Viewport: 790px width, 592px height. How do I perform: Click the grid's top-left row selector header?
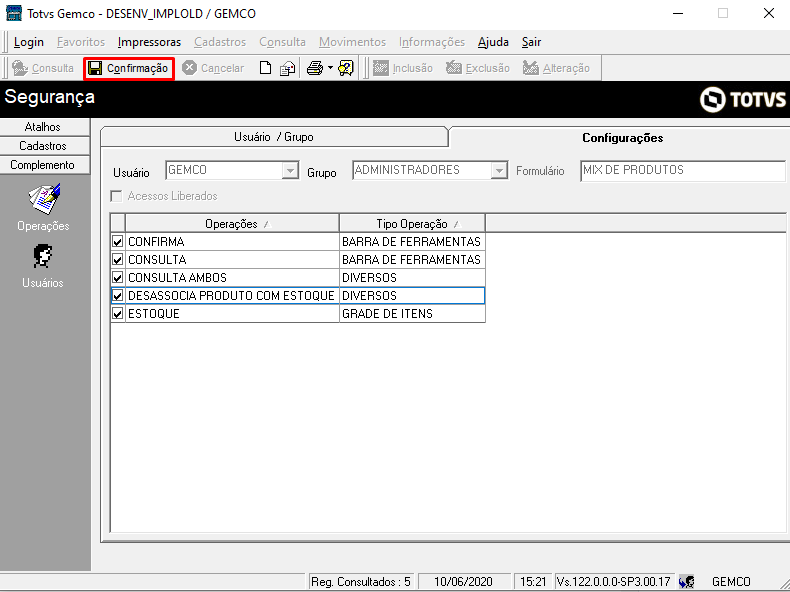tap(118, 224)
